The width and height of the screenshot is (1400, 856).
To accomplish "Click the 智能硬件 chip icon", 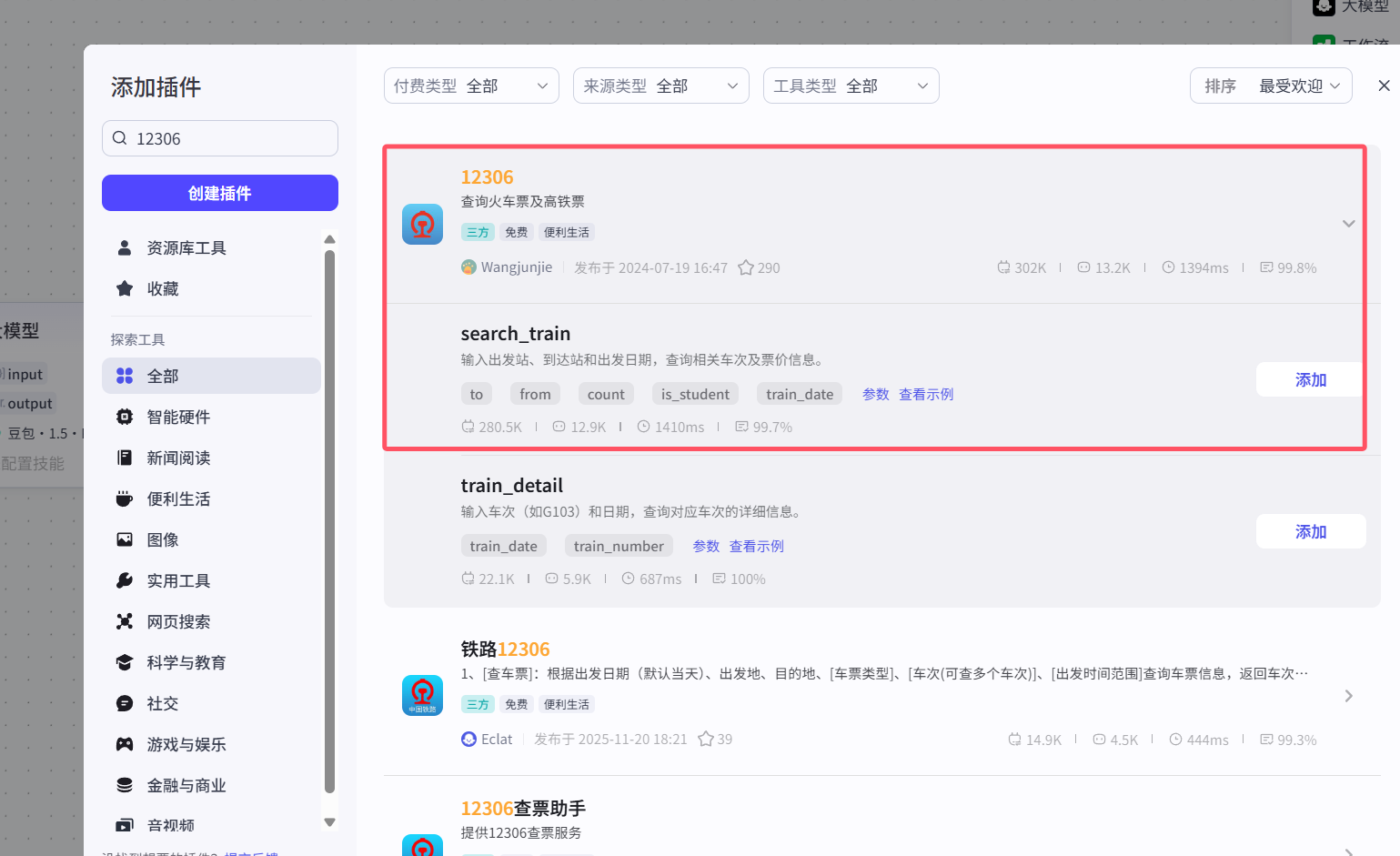I will pyautogui.click(x=125, y=417).
